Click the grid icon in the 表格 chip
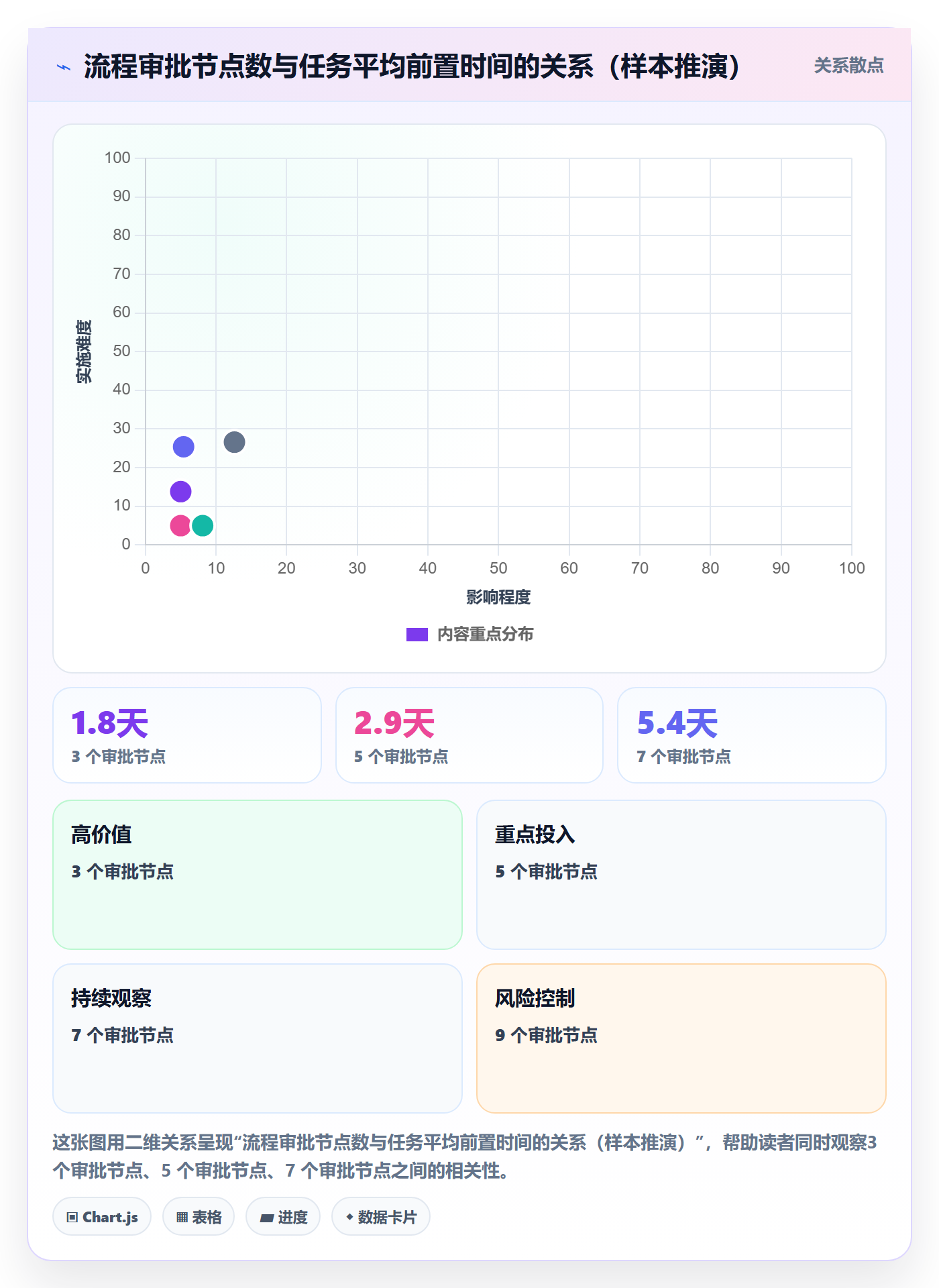939x1288 pixels. coord(182,1218)
